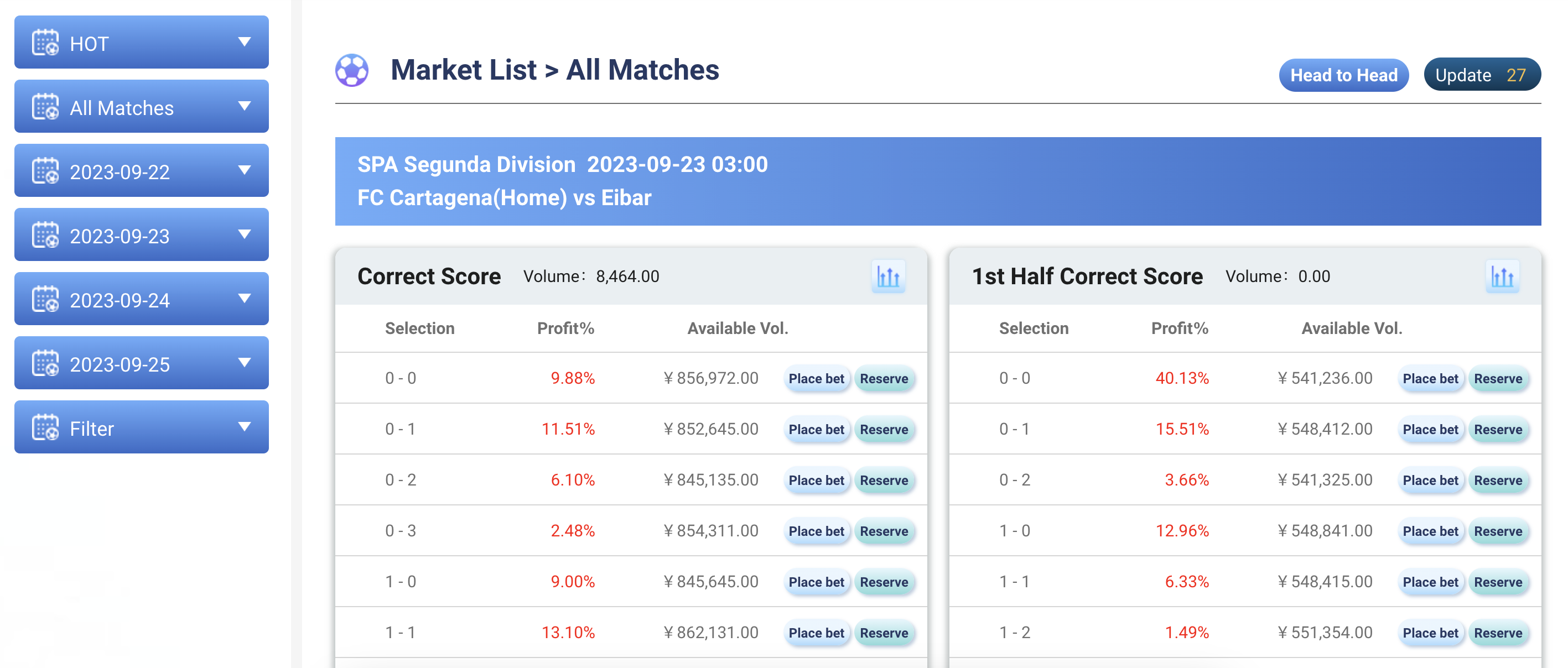The width and height of the screenshot is (1568, 668).
Task: Place bet on 1st Half 0 - 2
Action: 1430,480
